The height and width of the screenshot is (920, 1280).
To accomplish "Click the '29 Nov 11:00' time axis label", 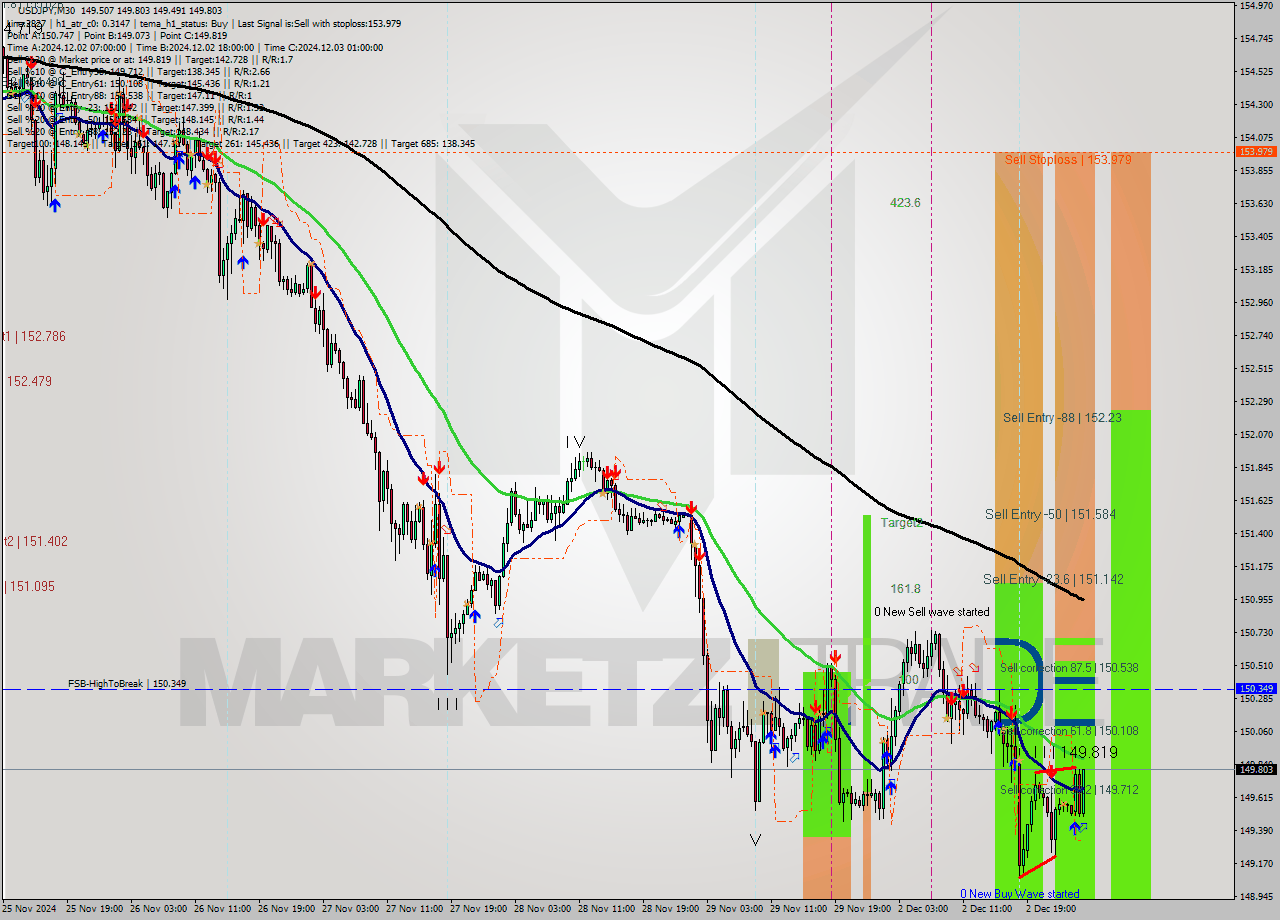I will [x=800, y=909].
